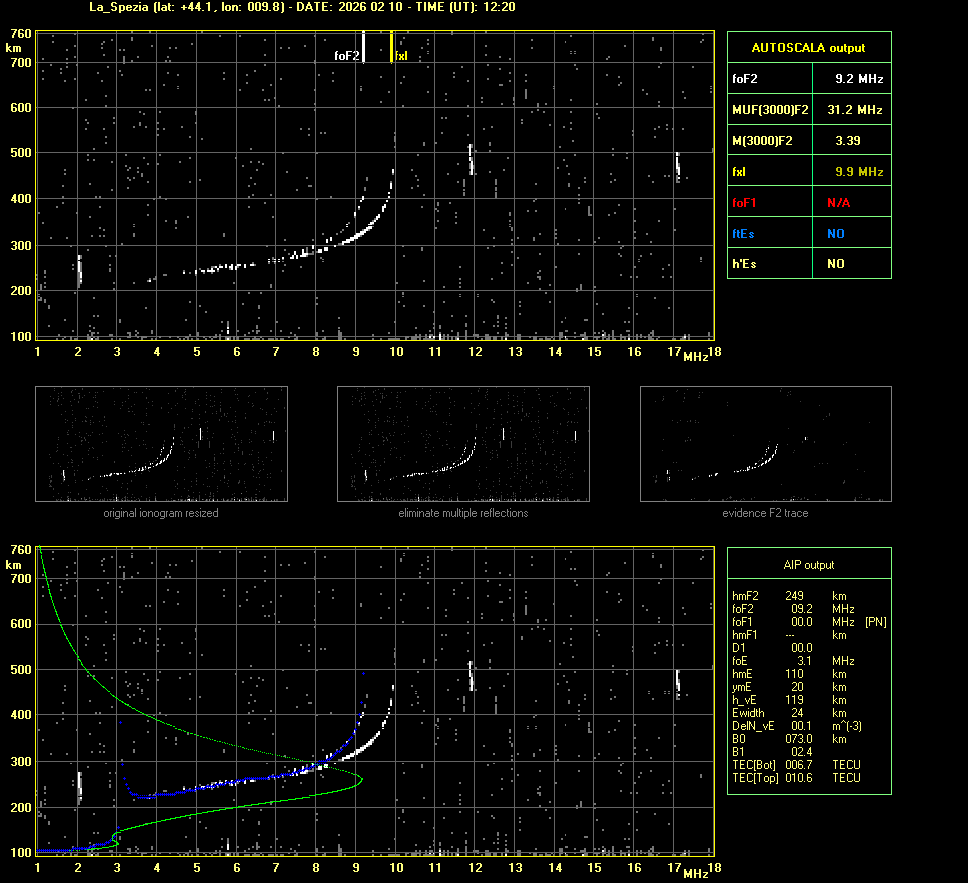Click the white foF2 marker on the upper ionogram
This screenshot has height=883, width=968.
click(363, 47)
